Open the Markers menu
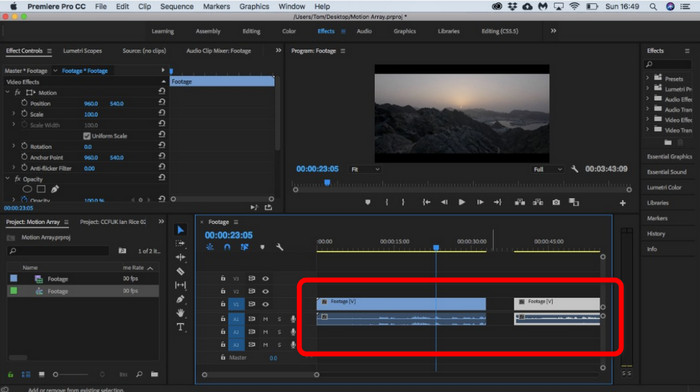 [x=217, y=6]
